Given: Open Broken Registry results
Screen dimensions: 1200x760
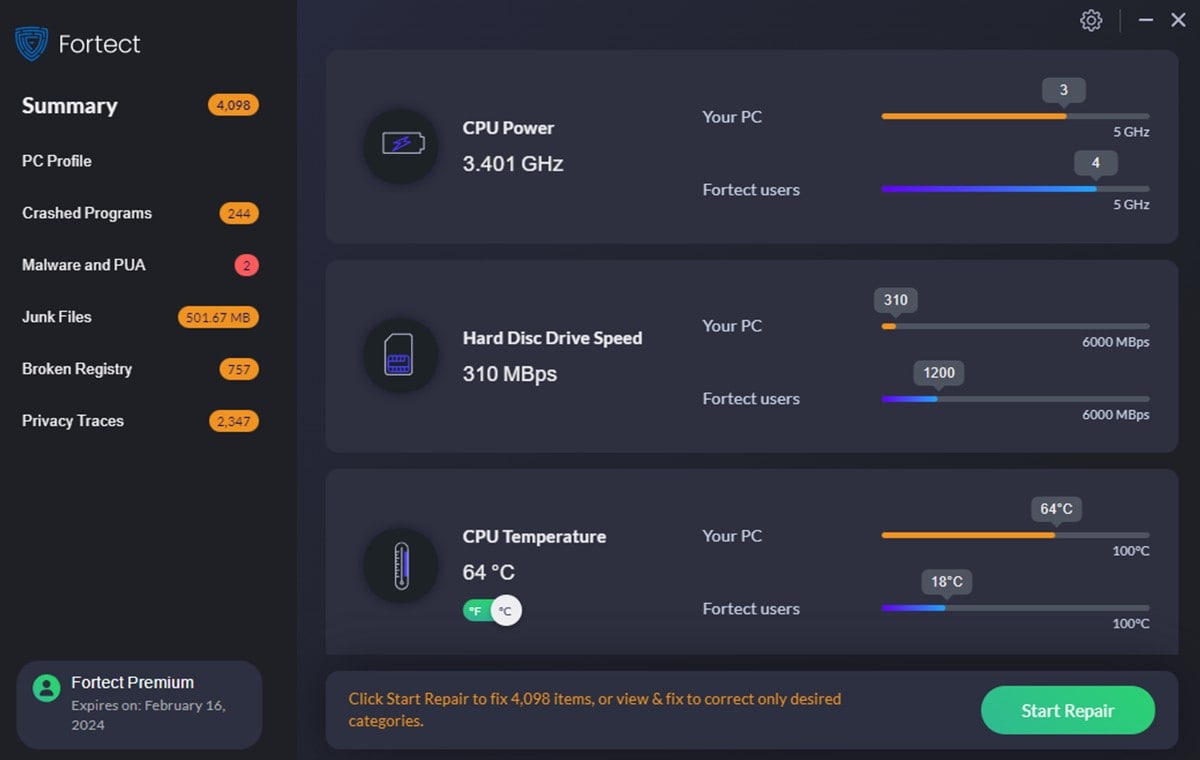Looking at the screenshot, I should click(77, 369).
